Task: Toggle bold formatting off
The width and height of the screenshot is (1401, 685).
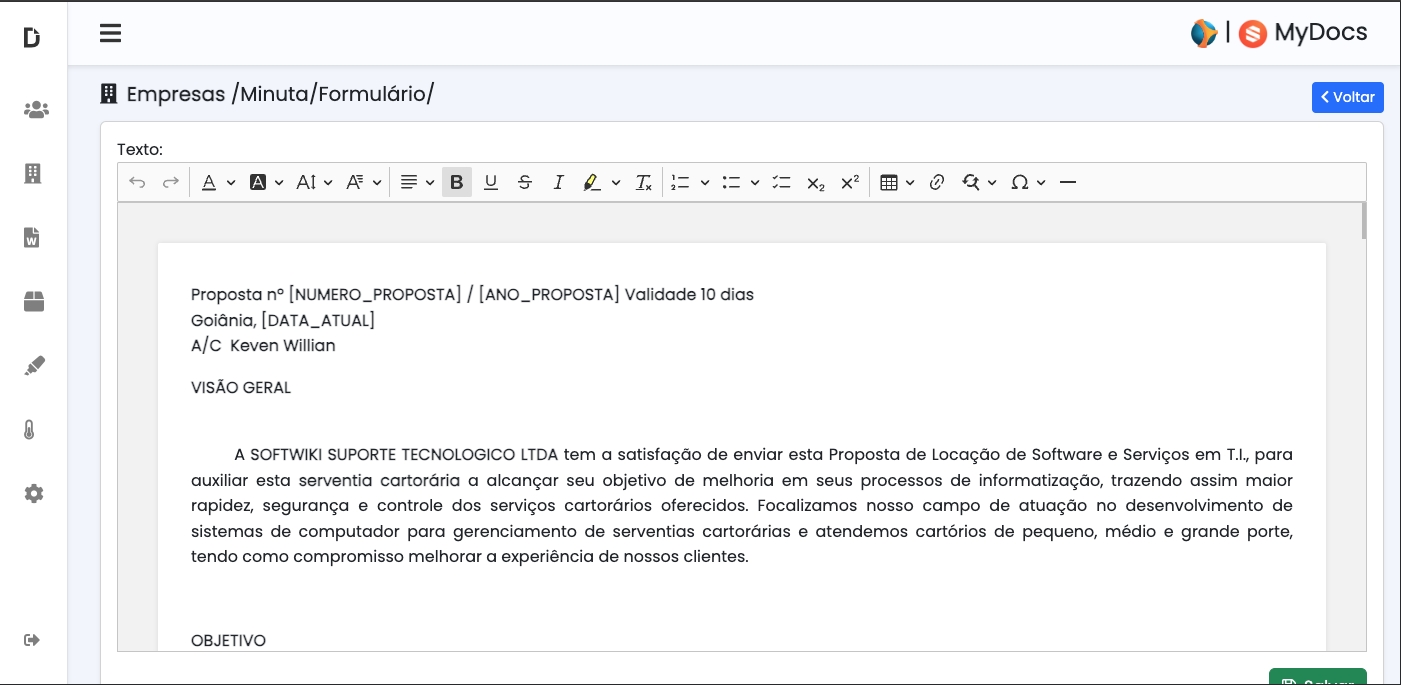Action: click(x=457, y=182)
